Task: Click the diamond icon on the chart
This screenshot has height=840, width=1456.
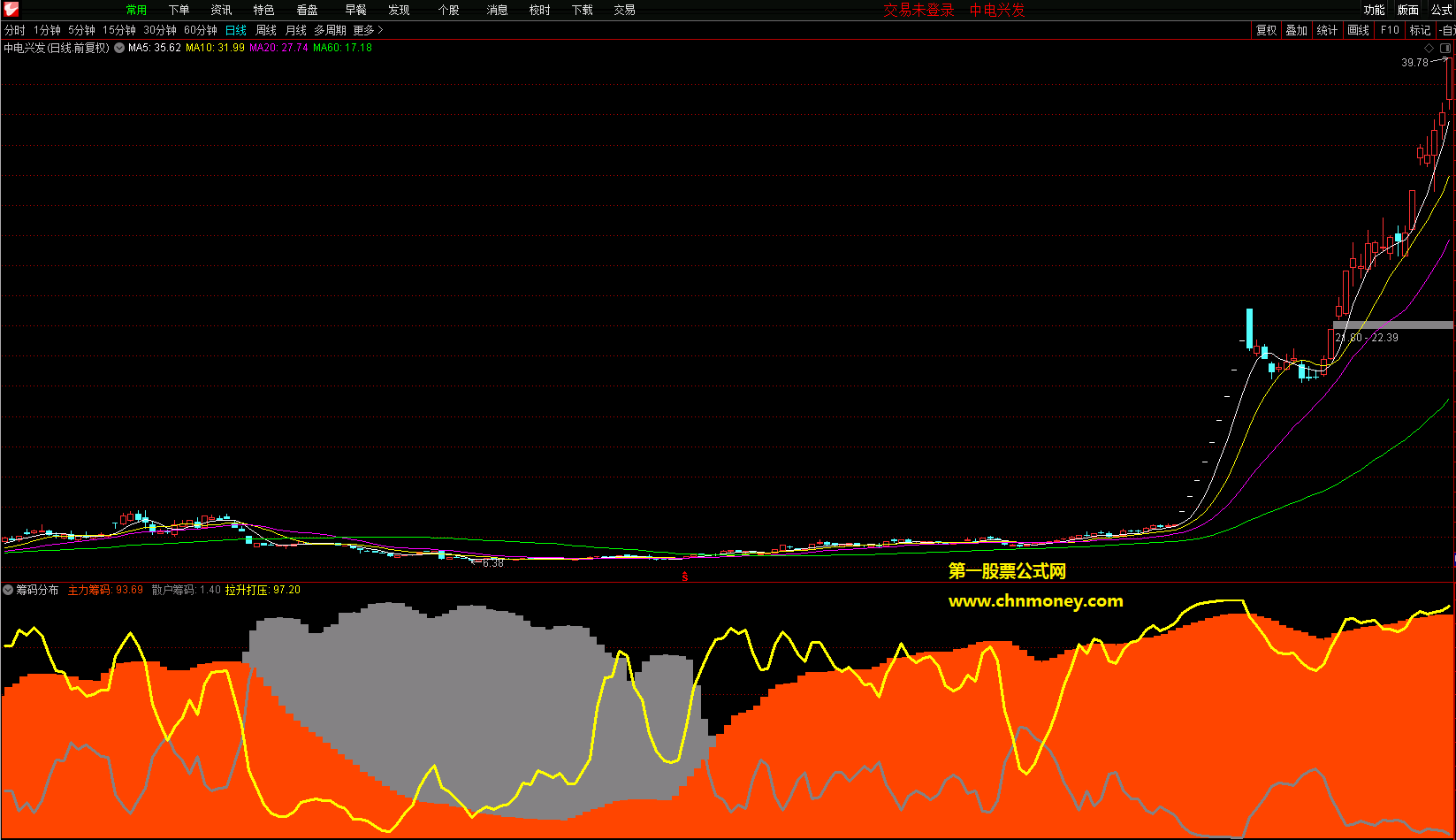Action: pyautogui.click(x=1429, y=48)
